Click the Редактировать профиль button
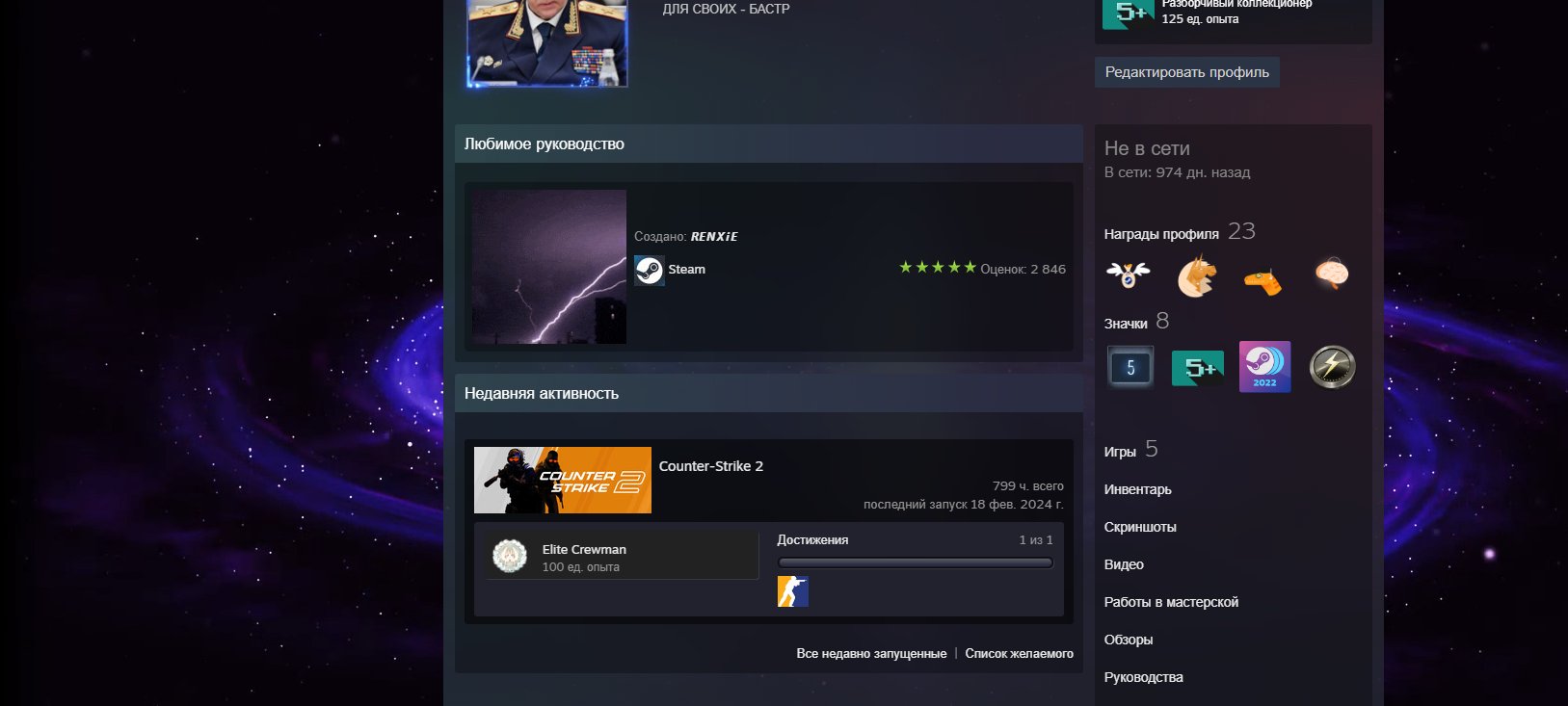 pyautogui.click(x=1187, y=72)
